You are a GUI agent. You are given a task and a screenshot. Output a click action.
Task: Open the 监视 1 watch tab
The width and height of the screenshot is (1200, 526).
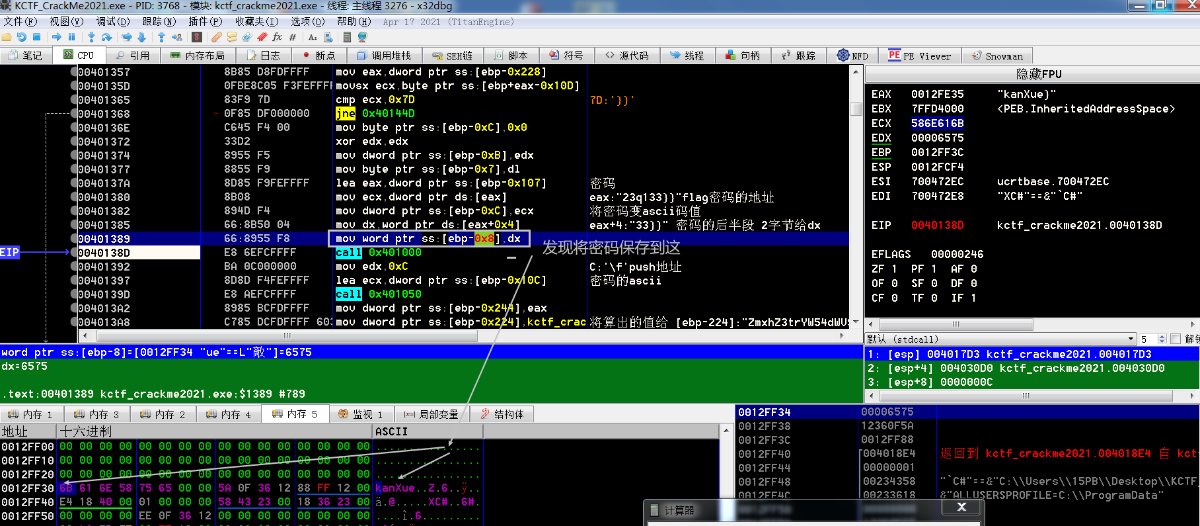[360, 414]
